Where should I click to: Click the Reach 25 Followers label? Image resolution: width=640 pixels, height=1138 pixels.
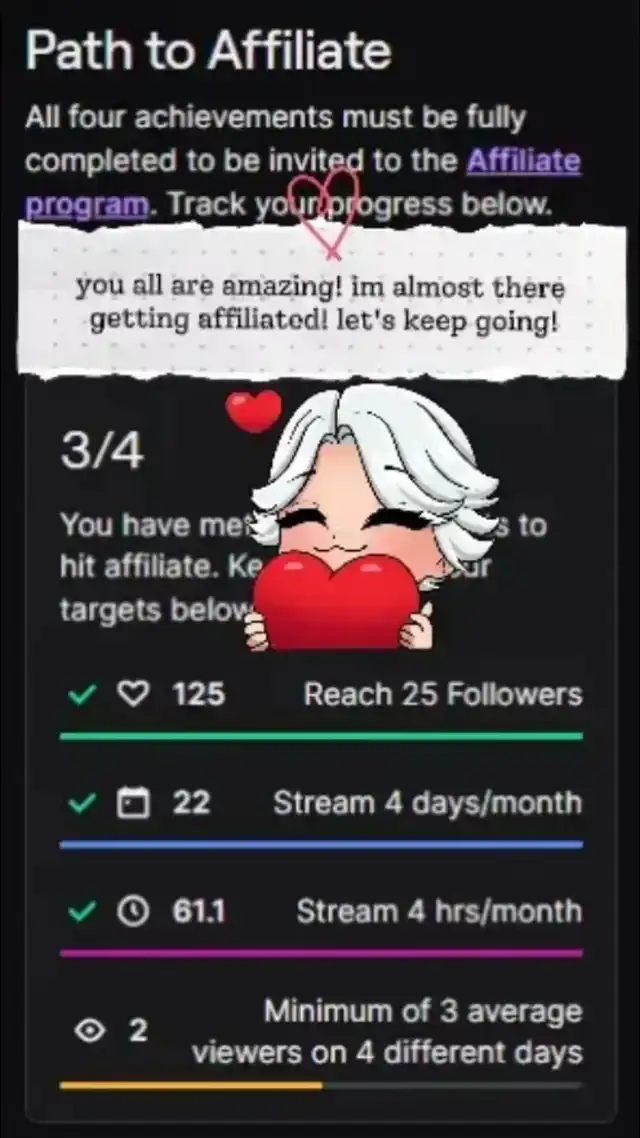click(x=443, y=695)
